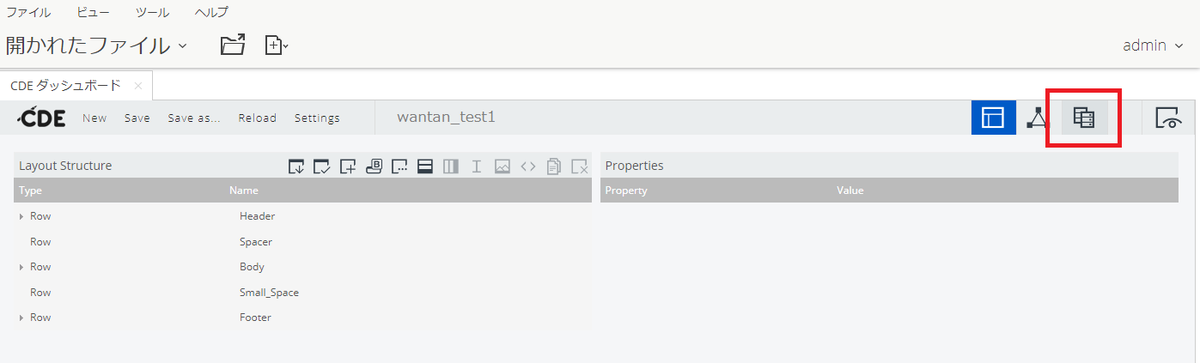Open the ツール menu

[153, 13]
